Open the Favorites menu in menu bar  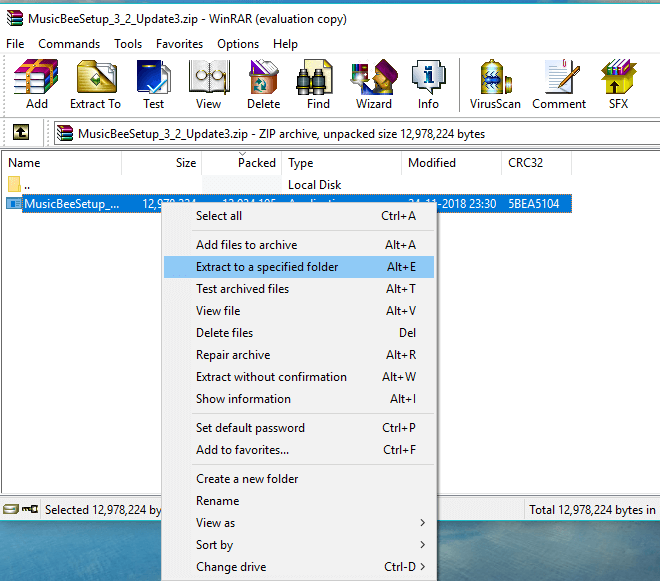click(179, 44)
